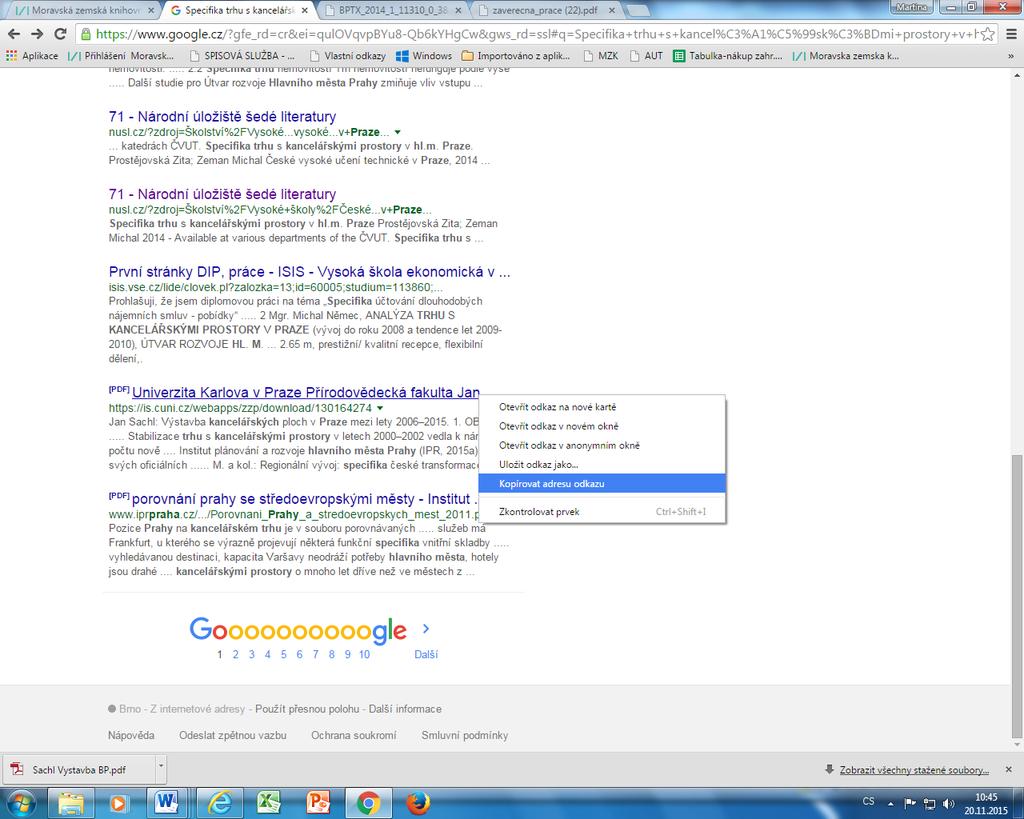Open the Tabulka-nákup zahr... bookmark
The image size is (1024, 819).
tap(728, 56)
